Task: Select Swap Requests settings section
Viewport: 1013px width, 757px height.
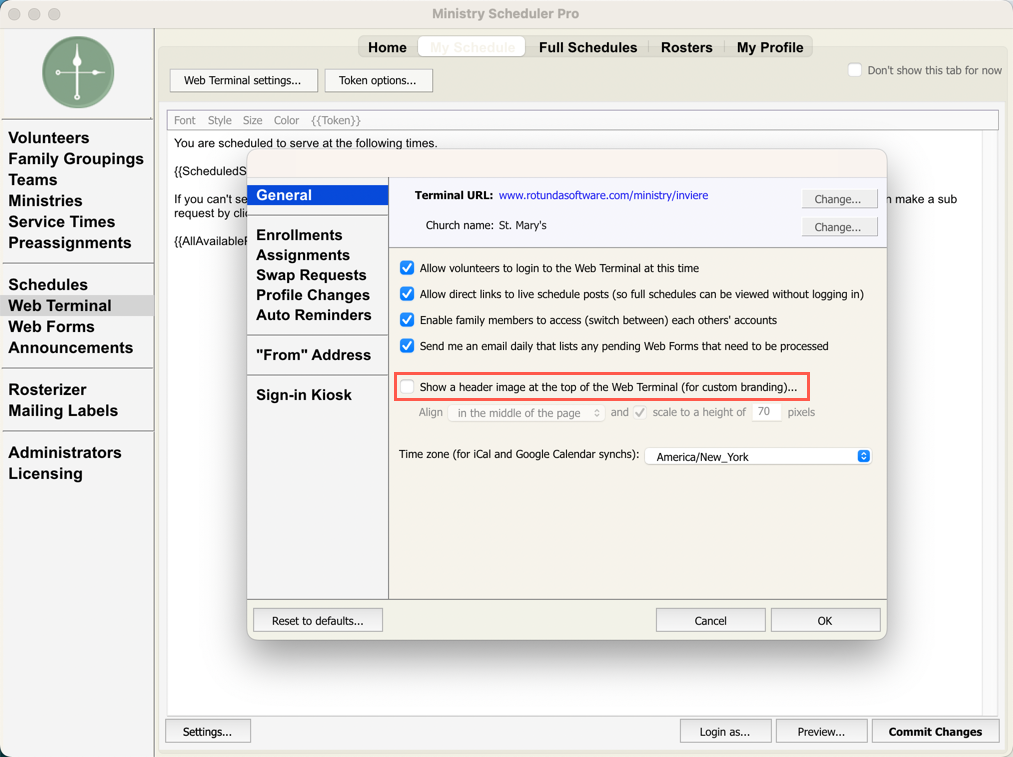Action: pyautogui.click(x=311, y=275)
